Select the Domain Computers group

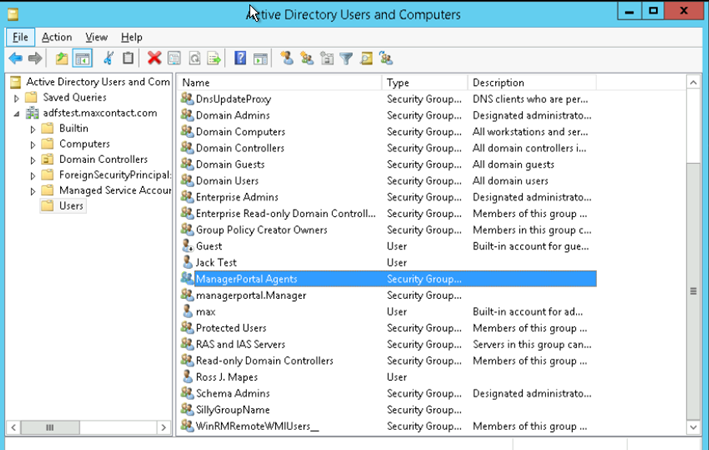(x=388, y=132)
